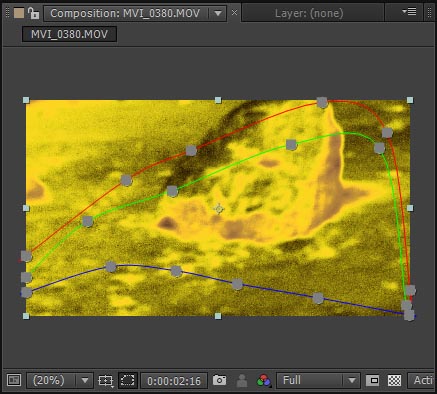Open the Active camera view selector

pos(422,380)
